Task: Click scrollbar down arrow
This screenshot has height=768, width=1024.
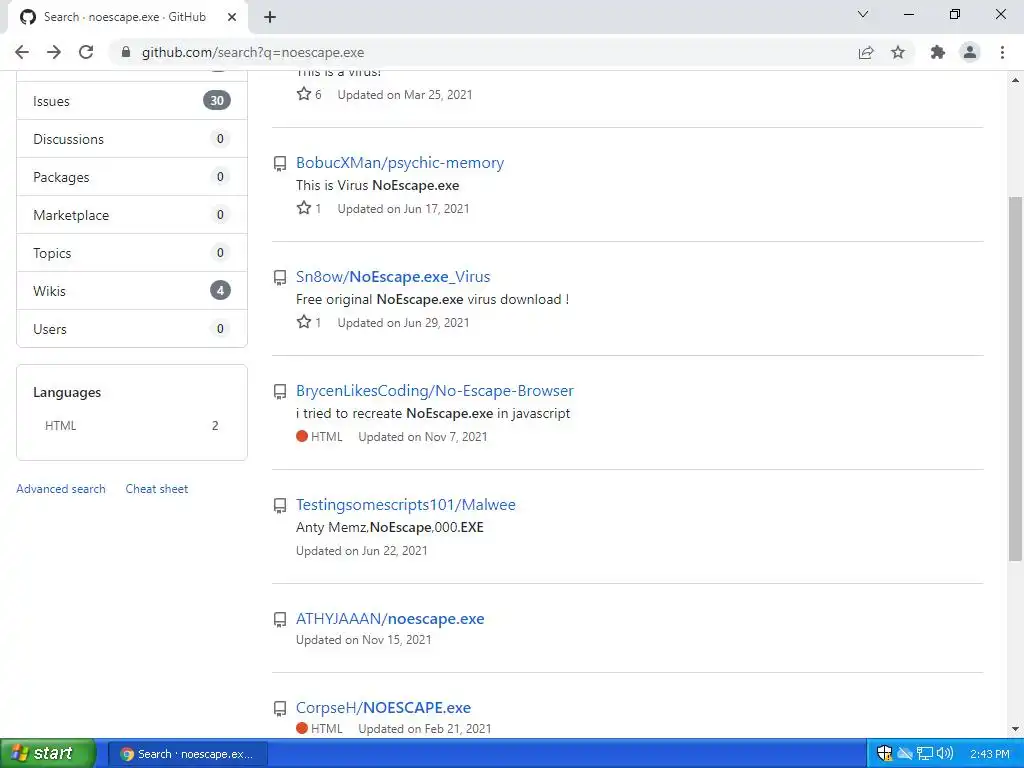Action: (x=1015, y=728)
